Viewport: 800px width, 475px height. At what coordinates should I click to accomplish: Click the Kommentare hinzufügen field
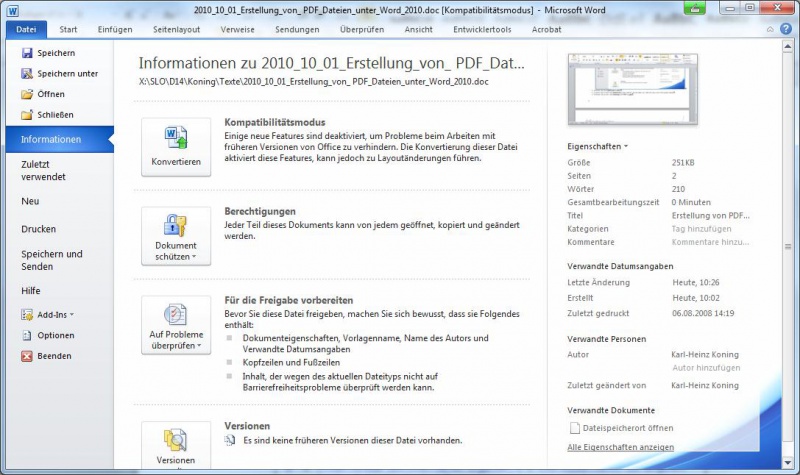(710, 242)
